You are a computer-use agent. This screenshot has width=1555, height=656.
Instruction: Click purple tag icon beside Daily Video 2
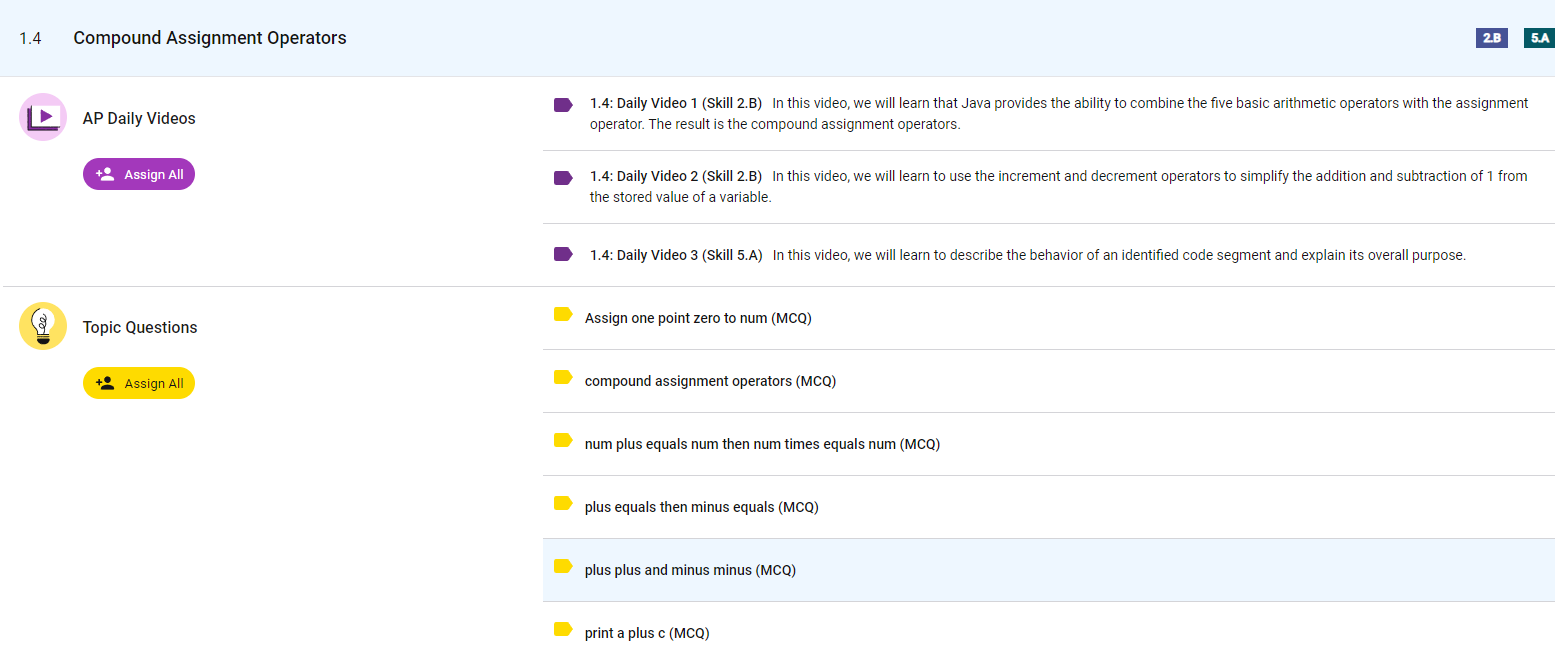563,178
